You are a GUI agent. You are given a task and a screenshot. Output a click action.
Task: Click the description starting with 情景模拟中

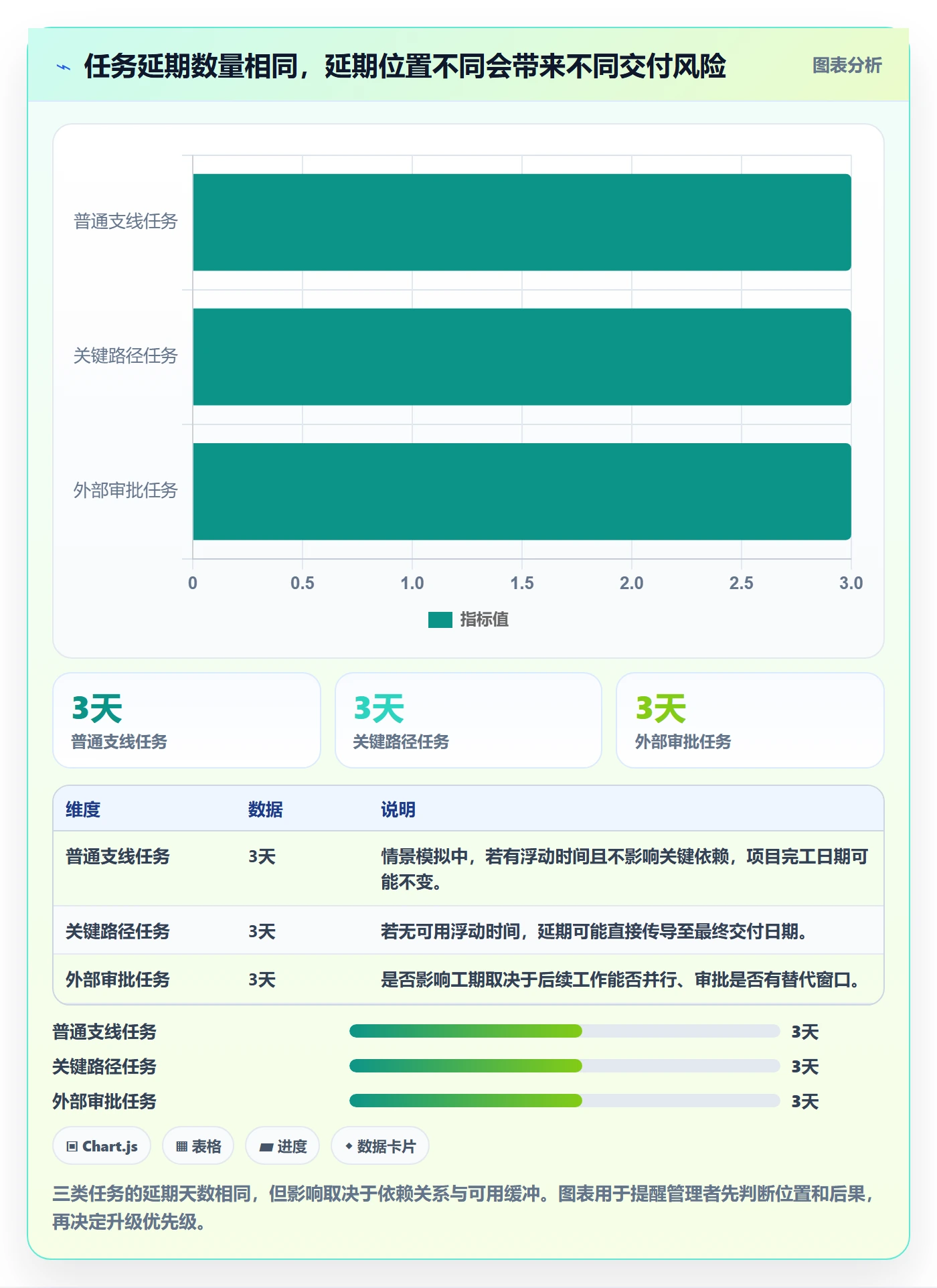[624, 869]
